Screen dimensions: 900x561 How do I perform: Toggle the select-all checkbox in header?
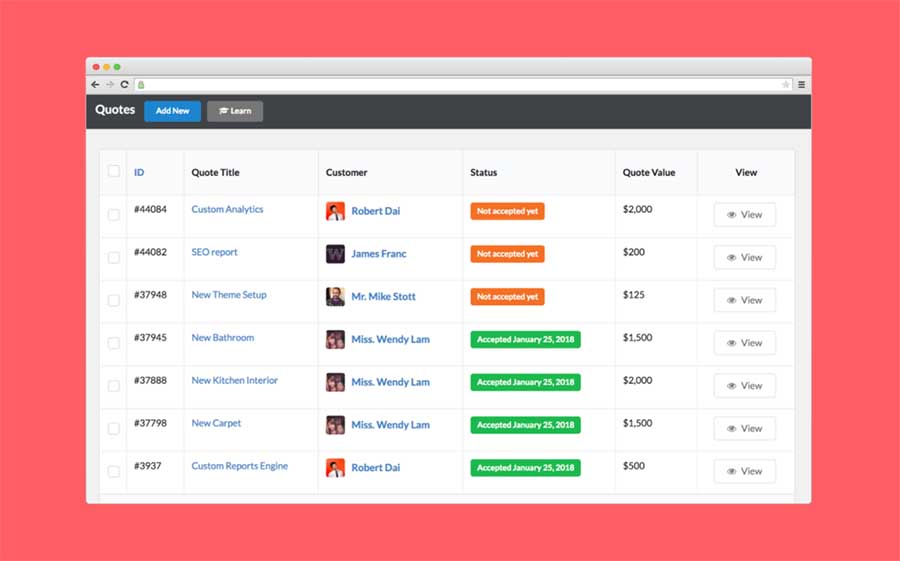114,171
